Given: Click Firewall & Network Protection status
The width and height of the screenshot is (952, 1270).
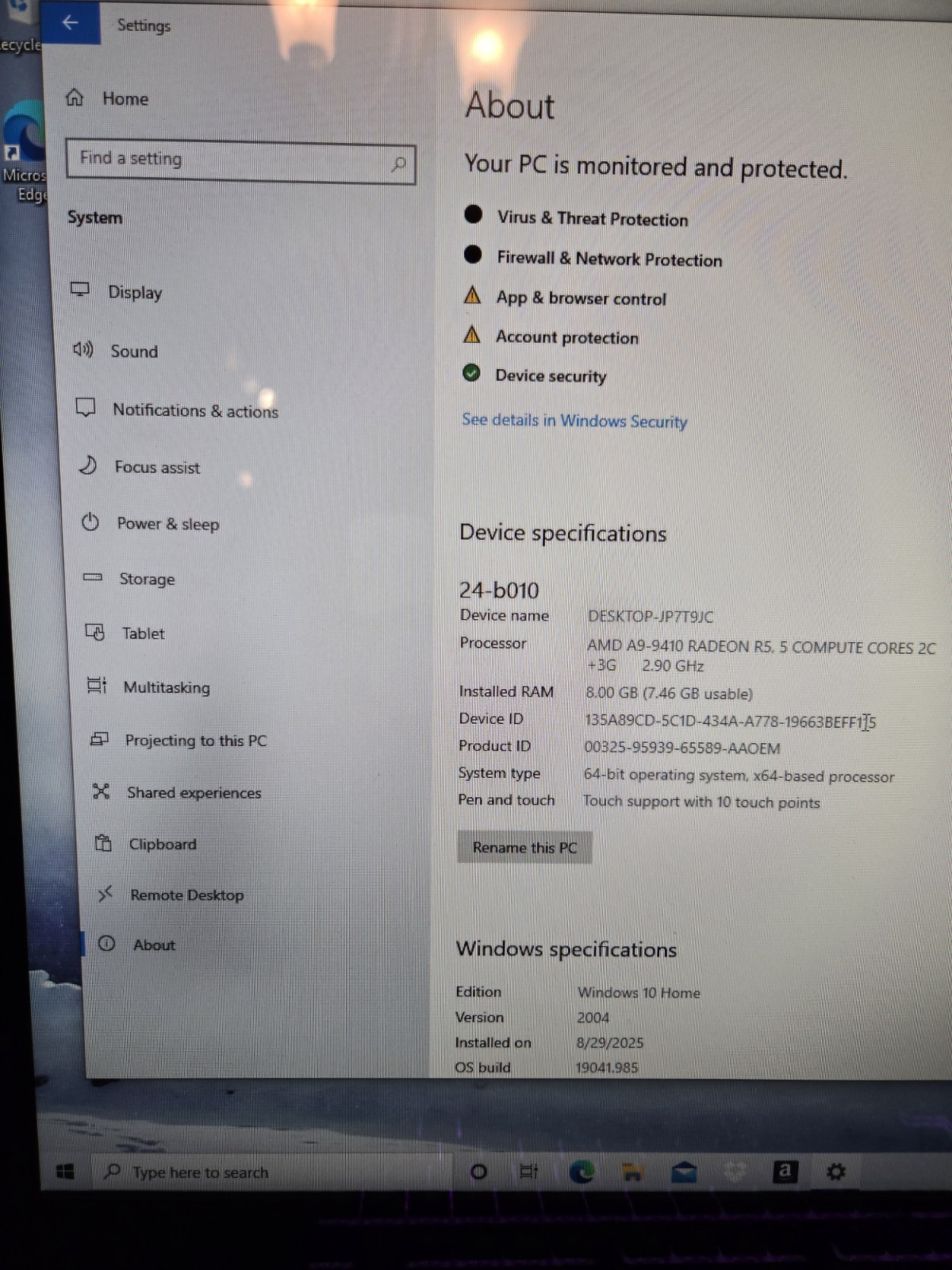Looking at the screenshot, I should click(x=609, y=259).
